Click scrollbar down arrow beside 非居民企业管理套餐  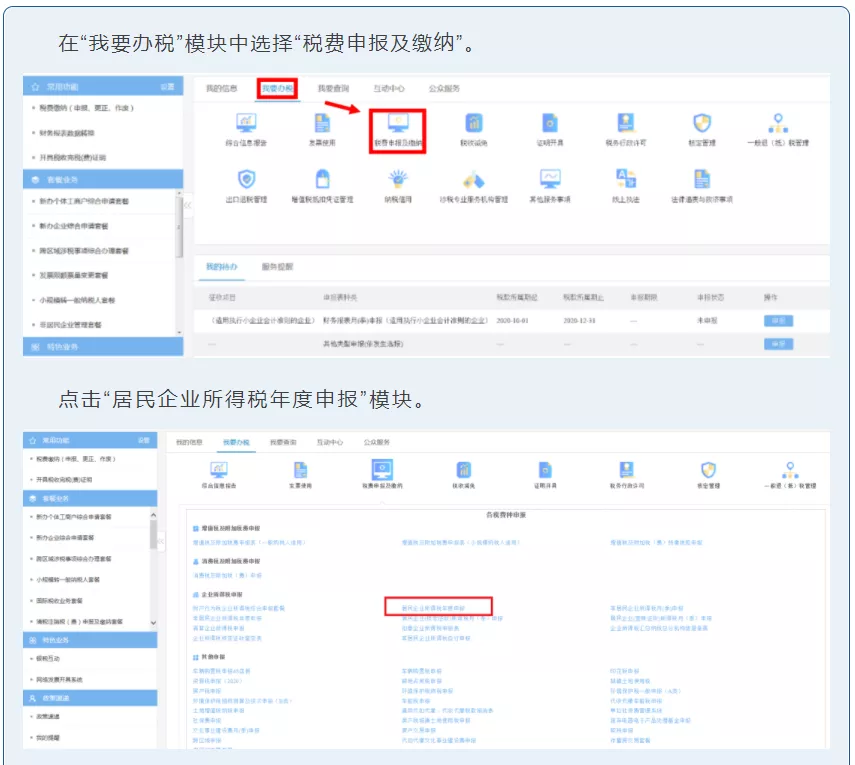179,332
